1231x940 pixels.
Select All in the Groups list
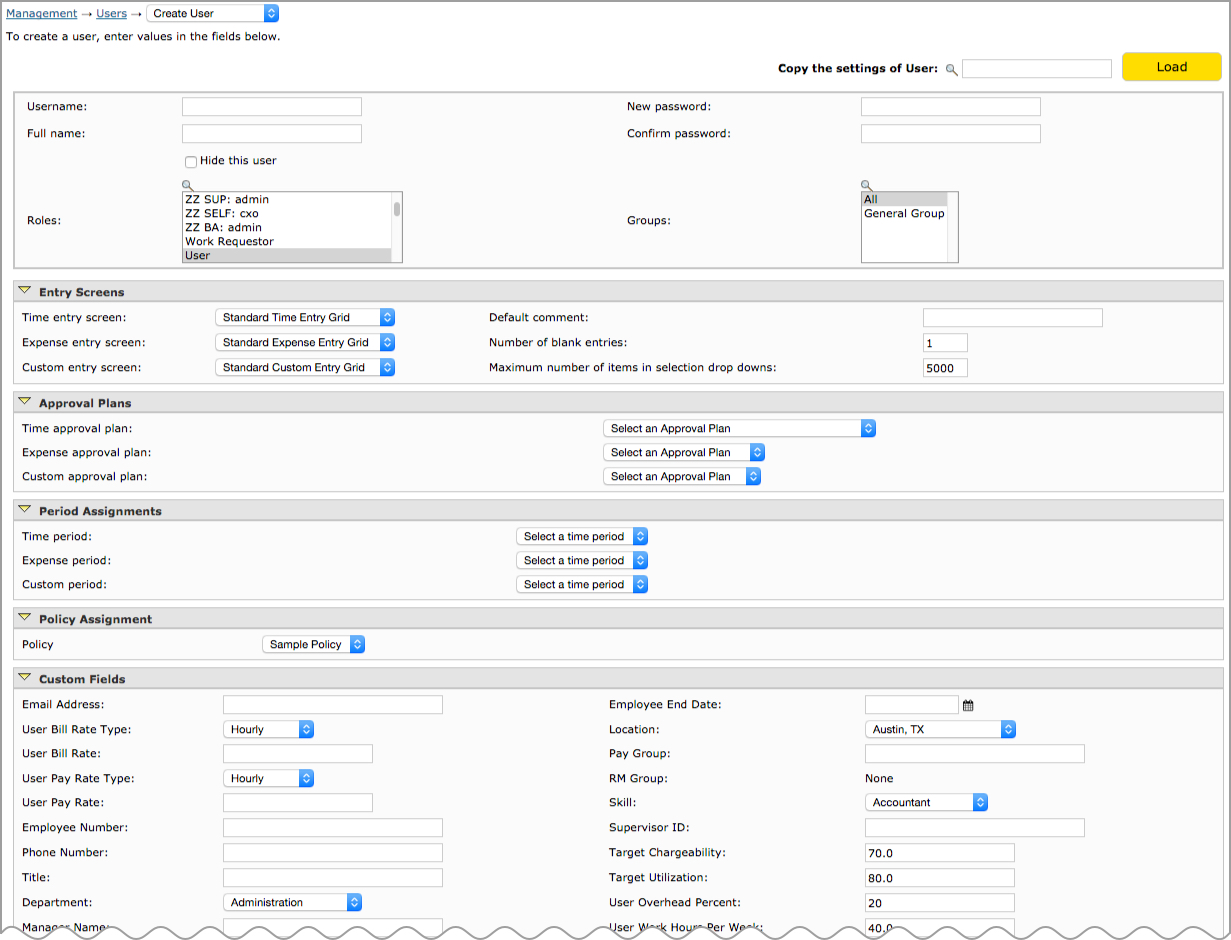pyautogui.click(x=904, y=199)
